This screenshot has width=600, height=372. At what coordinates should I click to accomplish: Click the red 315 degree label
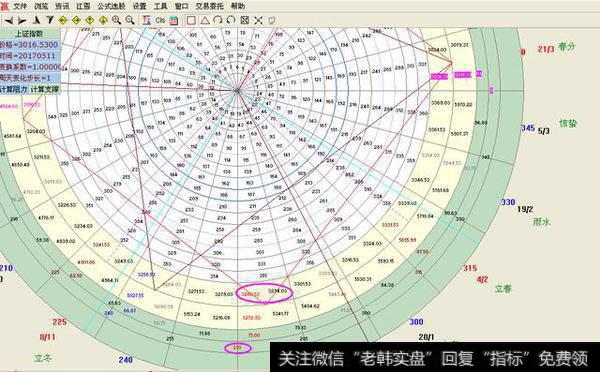[x=470, y=268]
